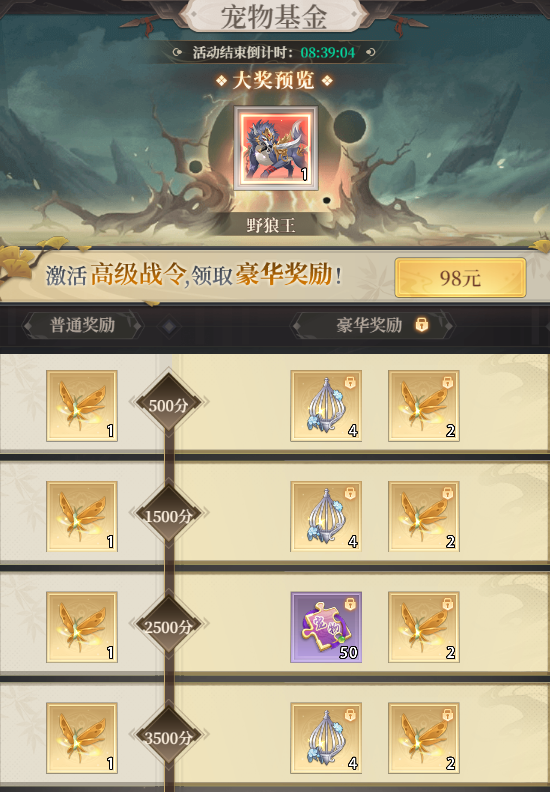Image resolution: width=550 pixels, height=792 pixels.
Task: Claim the free butterfly reward at 3500分
Action: click(82, 738)
